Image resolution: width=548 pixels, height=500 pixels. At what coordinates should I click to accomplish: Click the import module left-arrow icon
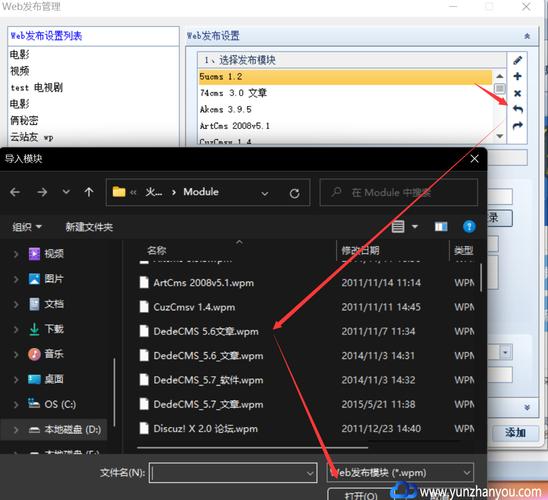tap(518, 109)
